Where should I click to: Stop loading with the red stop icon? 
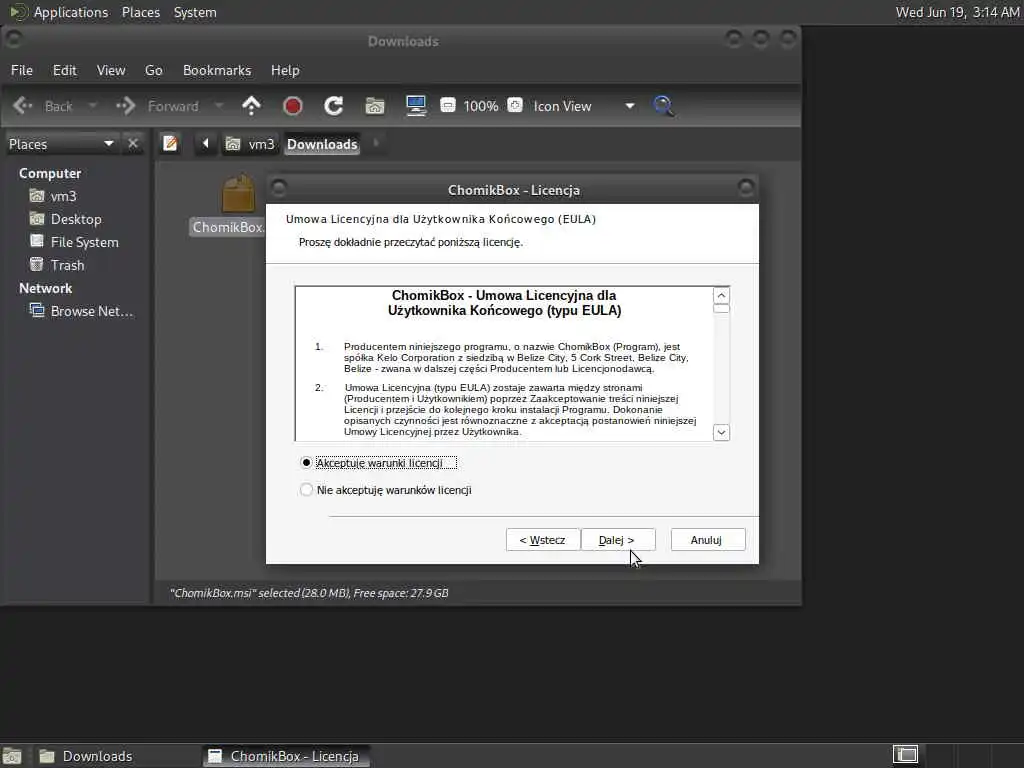[x=293, y=106]
